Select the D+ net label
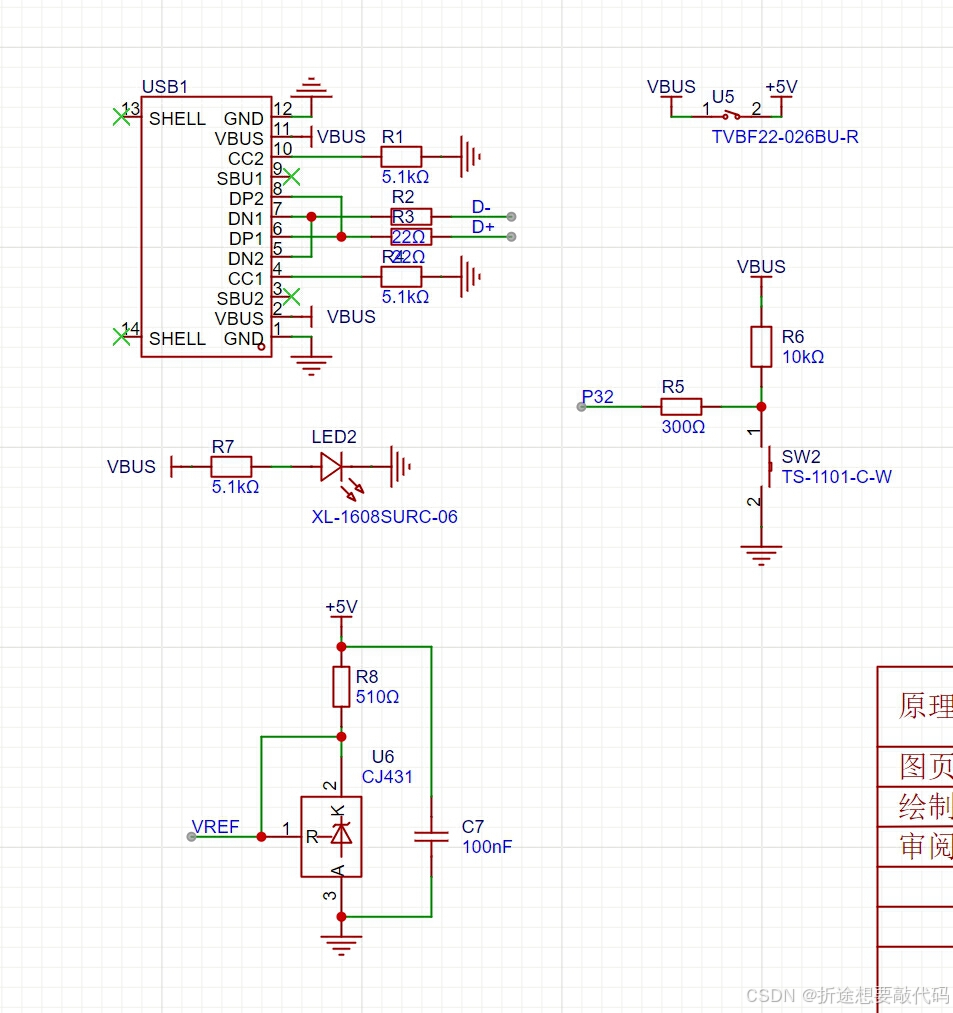The image size is (953, 1013). [x=483, y=227]
